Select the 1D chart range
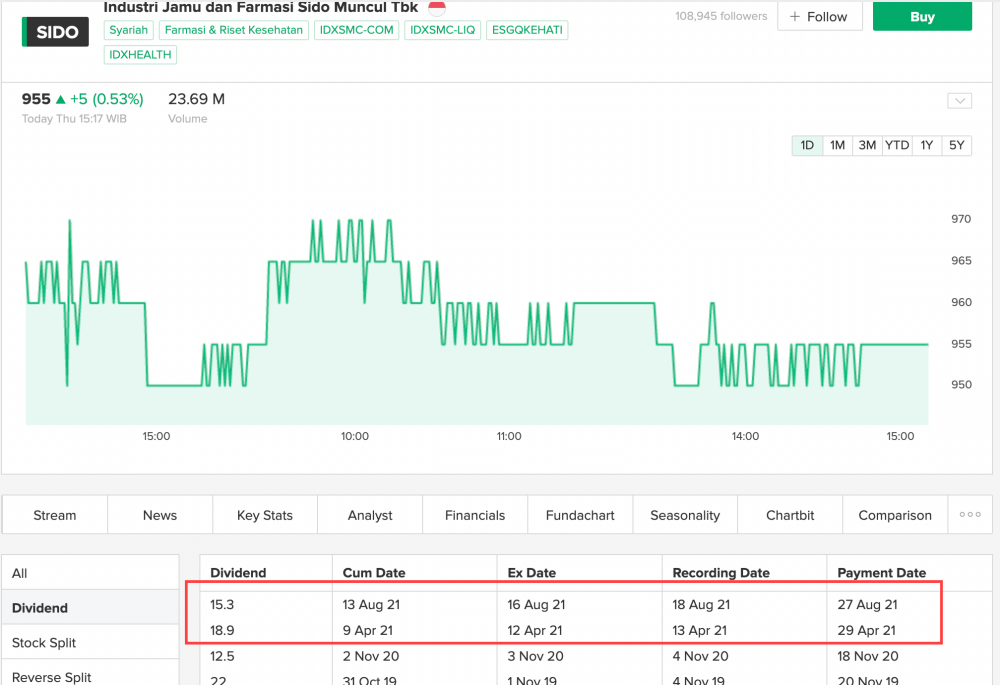This screenshot has height=685, width=1000. pos(807,145)
